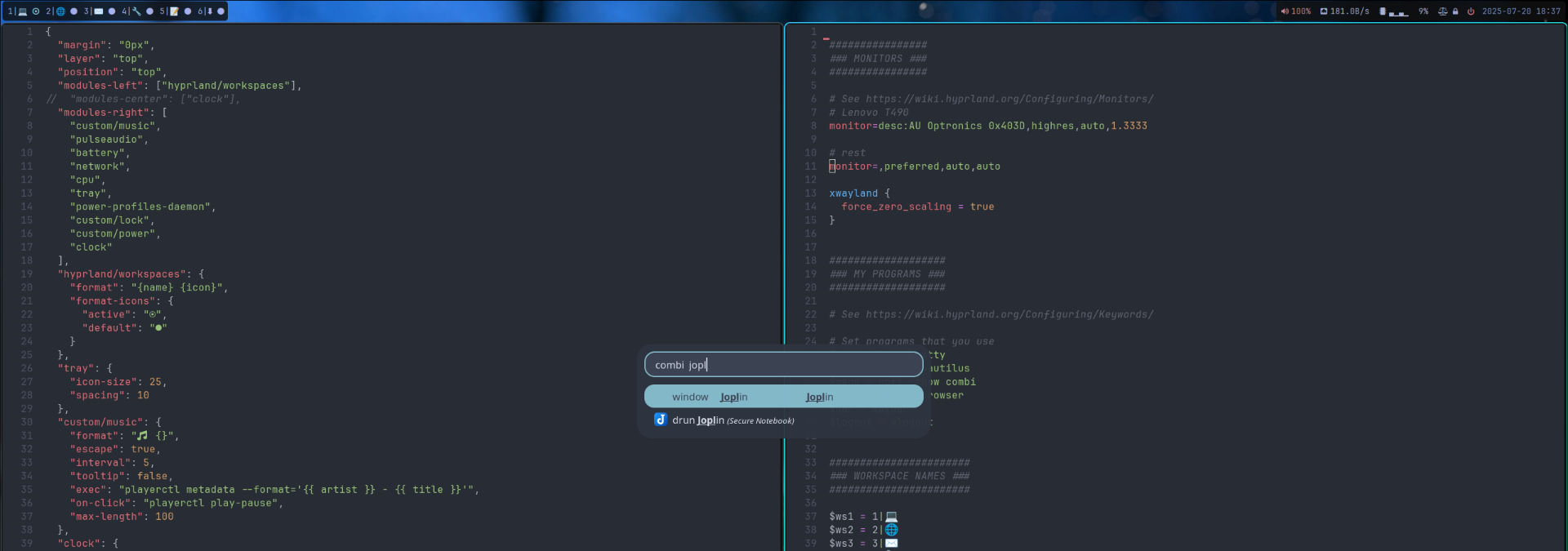Click the Keywords wiki URL comment line

click(x=991, y=314)
